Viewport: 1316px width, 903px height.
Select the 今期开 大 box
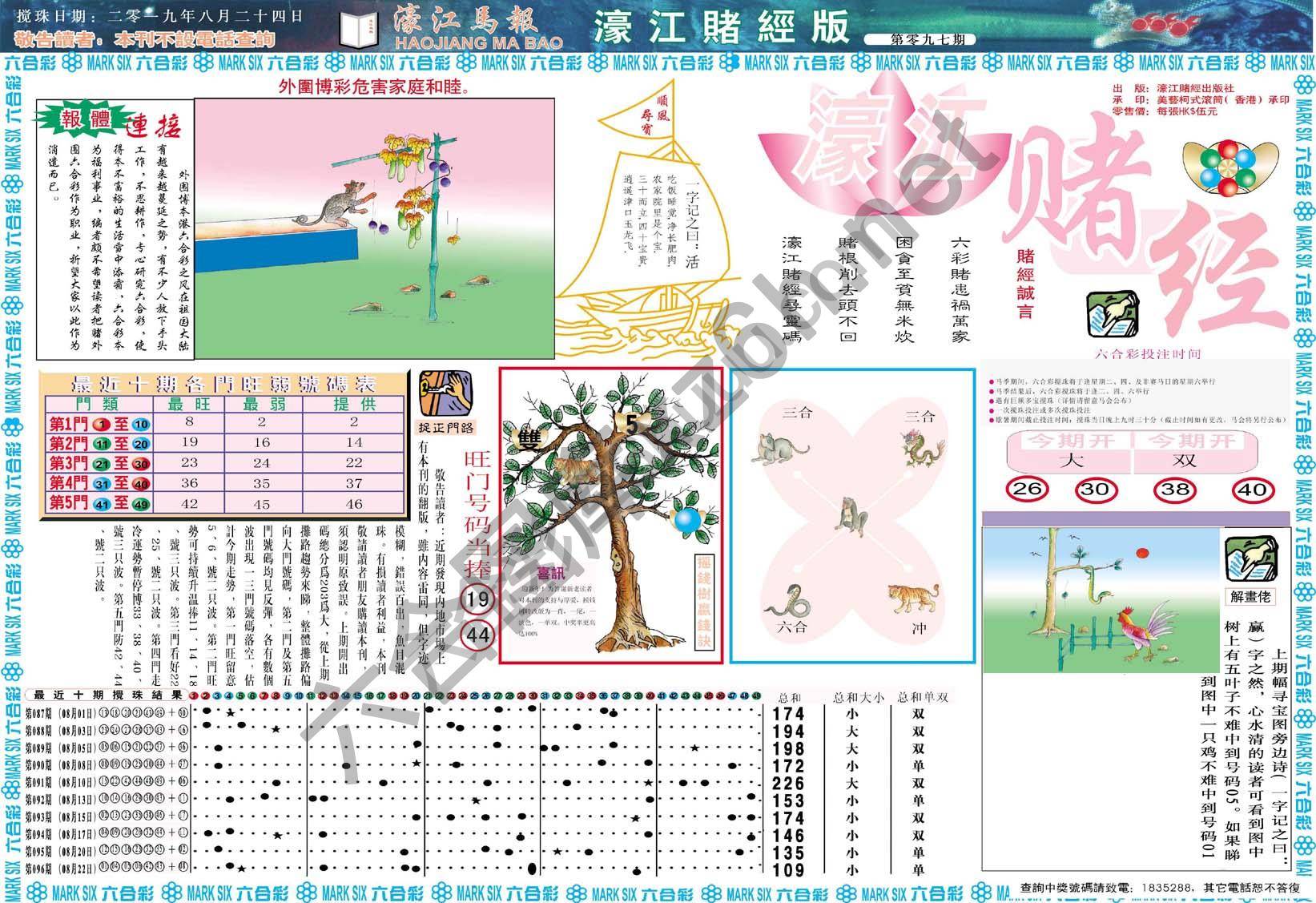tap(1068, 452)
